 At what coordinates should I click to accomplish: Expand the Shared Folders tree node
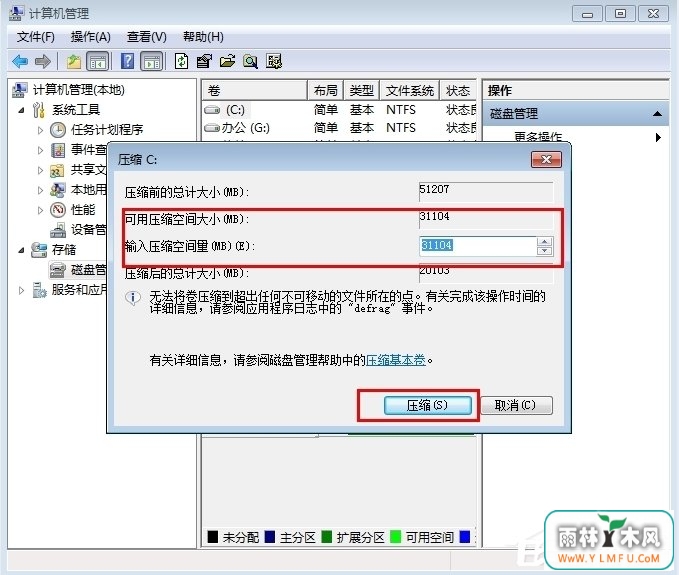click(40, 170)
